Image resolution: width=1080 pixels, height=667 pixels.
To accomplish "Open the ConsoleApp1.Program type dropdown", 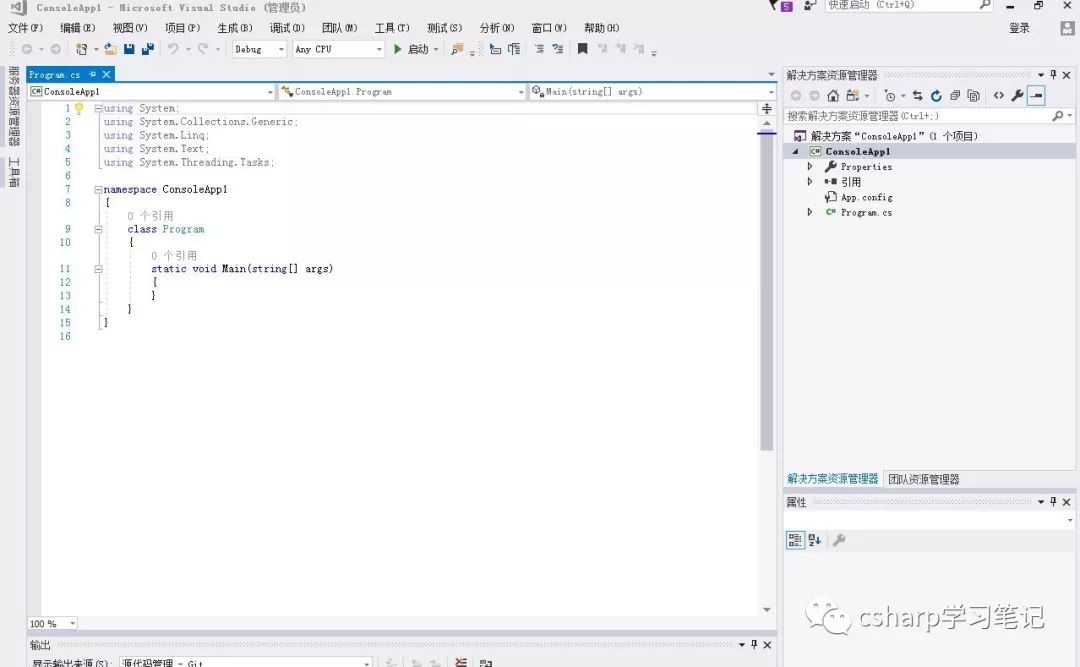I will (402, 92).
